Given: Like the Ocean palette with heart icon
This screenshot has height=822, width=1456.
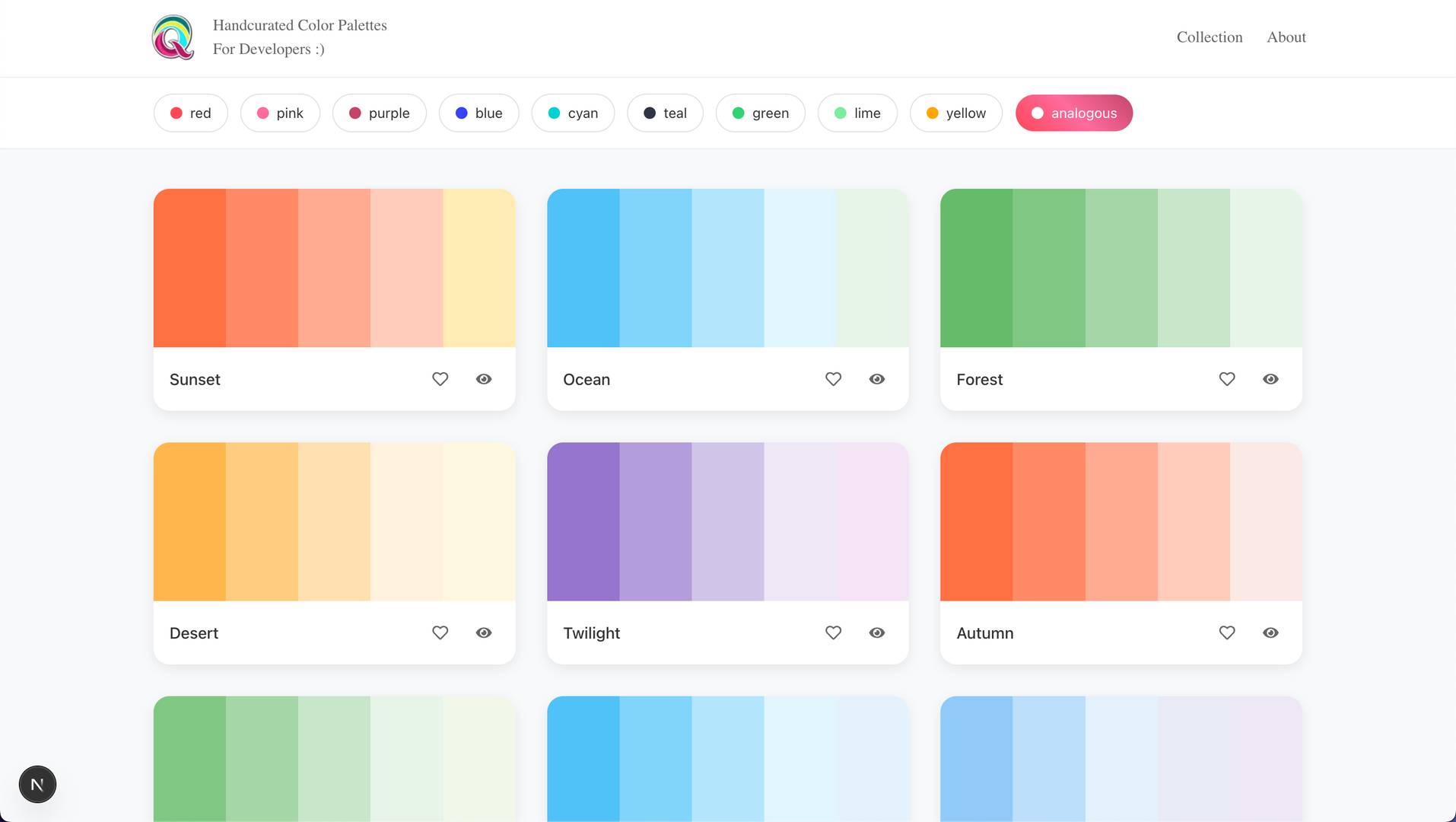Looking at the screenshot, I should 833,379.
